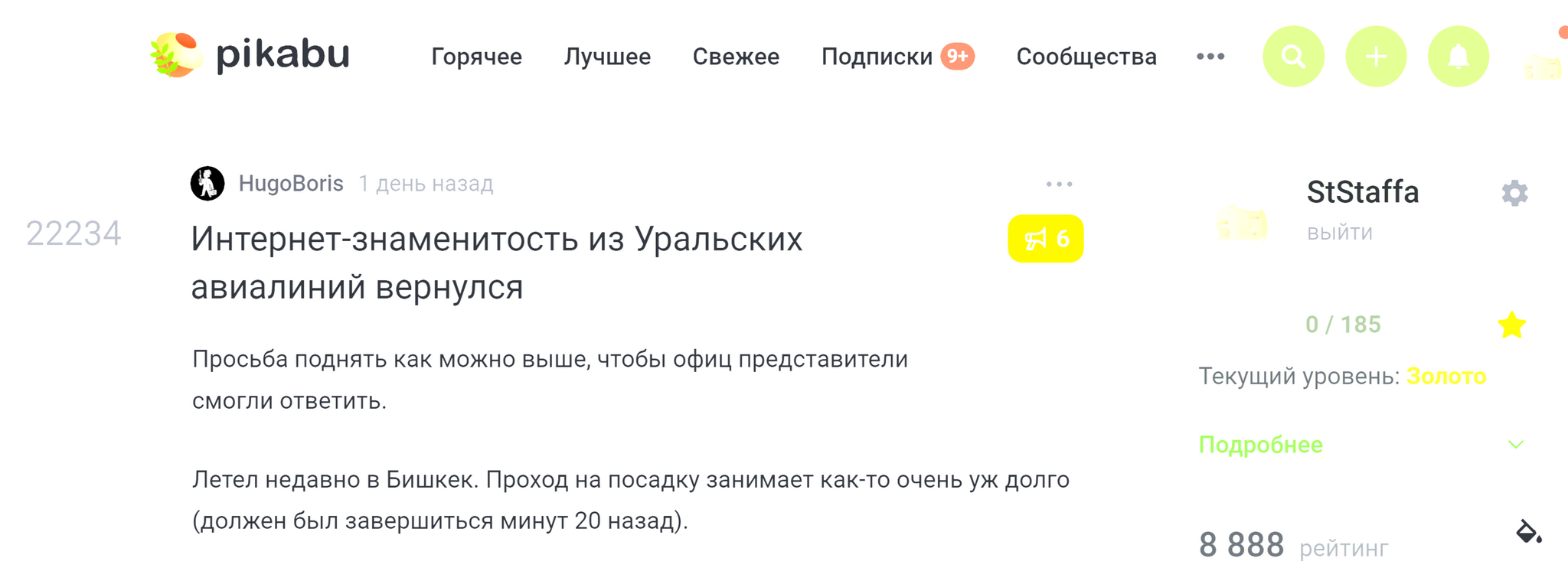1568x568 pixels.
Task: Click the paint bucket theme icon
Action: [x=1528, y=531]
